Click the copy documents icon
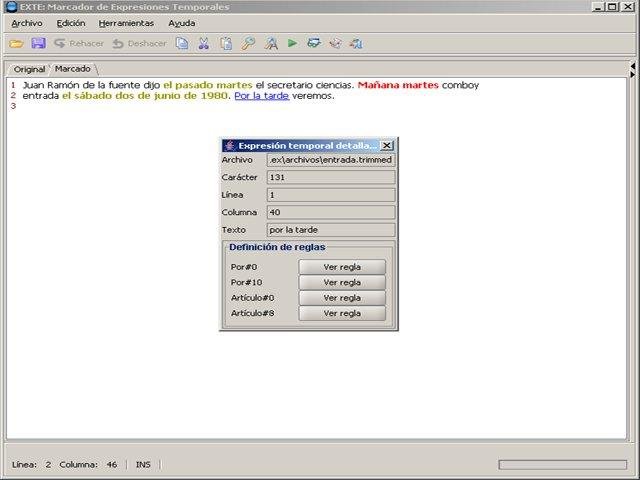This screenshot has width=640, height=480. pos(182,43)
